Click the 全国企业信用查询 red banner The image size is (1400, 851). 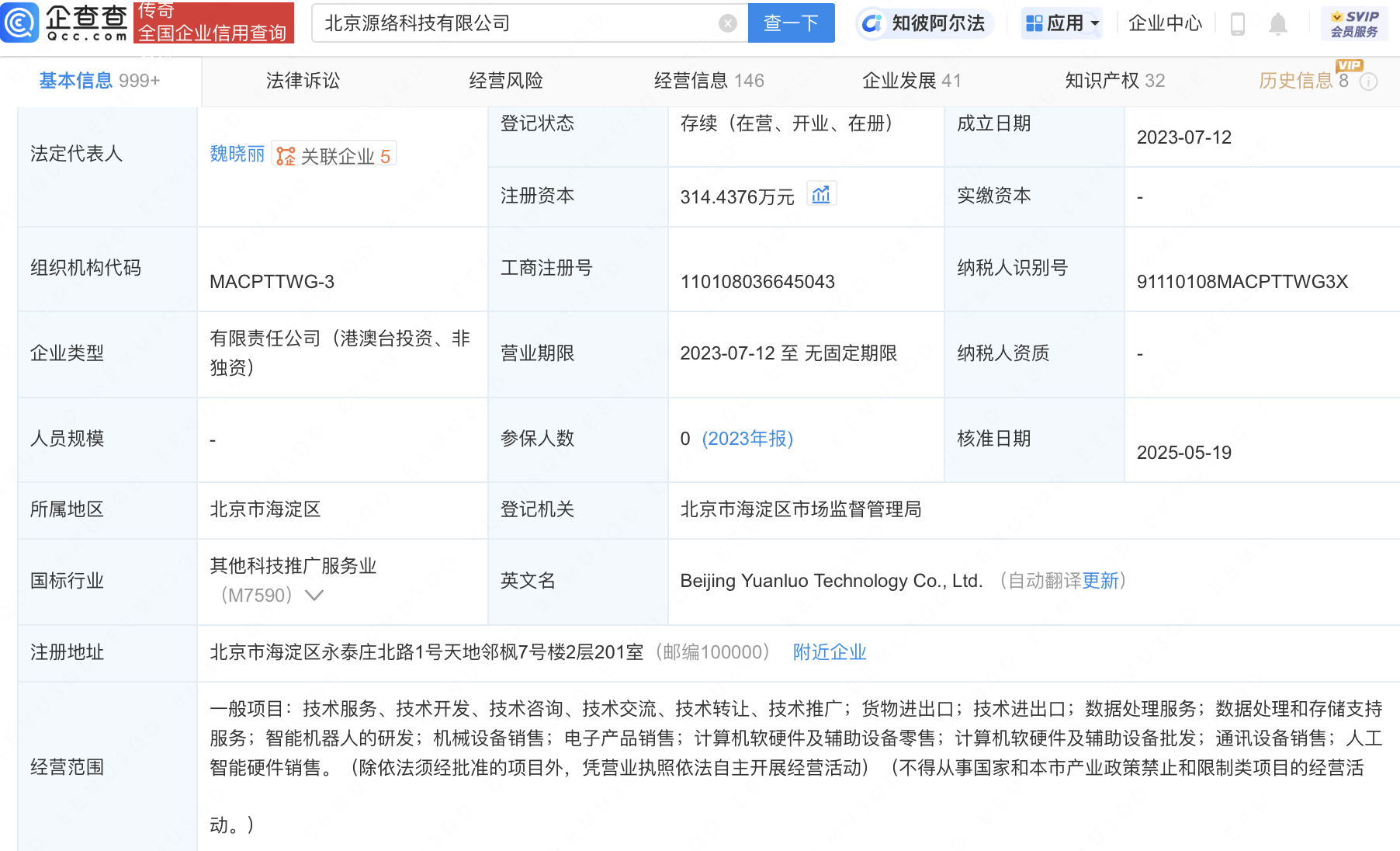213,23
